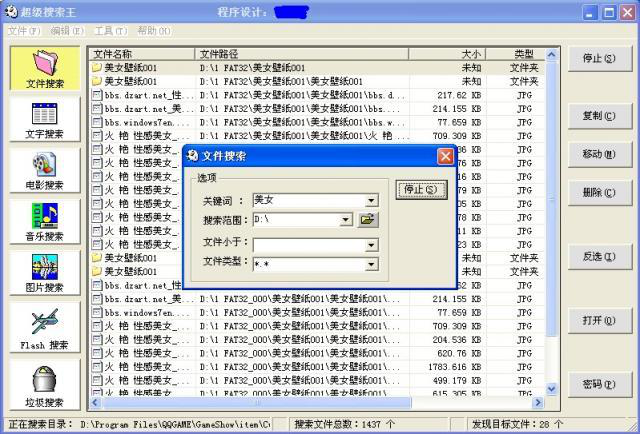Click the vertical scrollbar thumb of results
The height and width of the screenshot is (434, 640).
coord(551,198)
